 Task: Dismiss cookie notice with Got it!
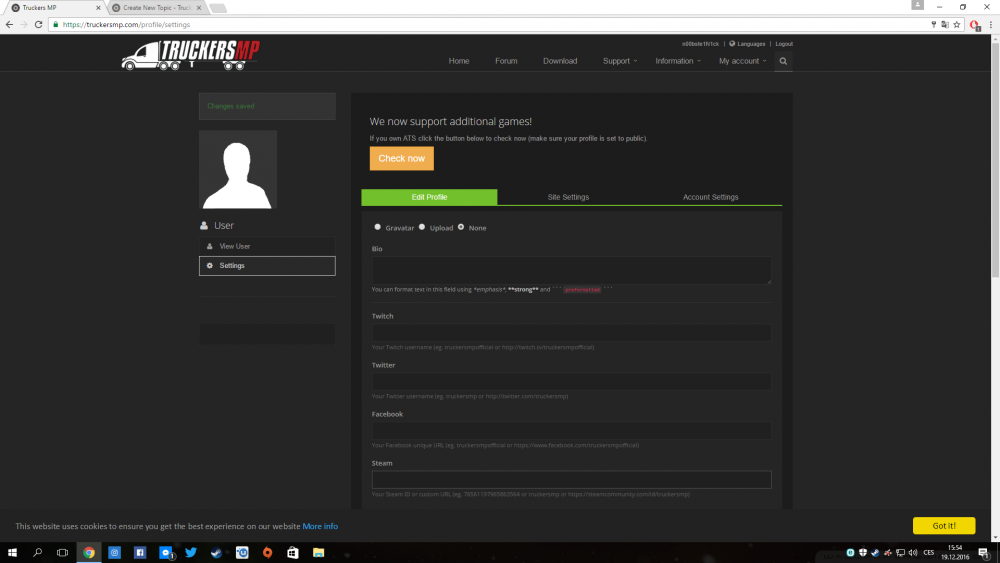coord(943,525)
